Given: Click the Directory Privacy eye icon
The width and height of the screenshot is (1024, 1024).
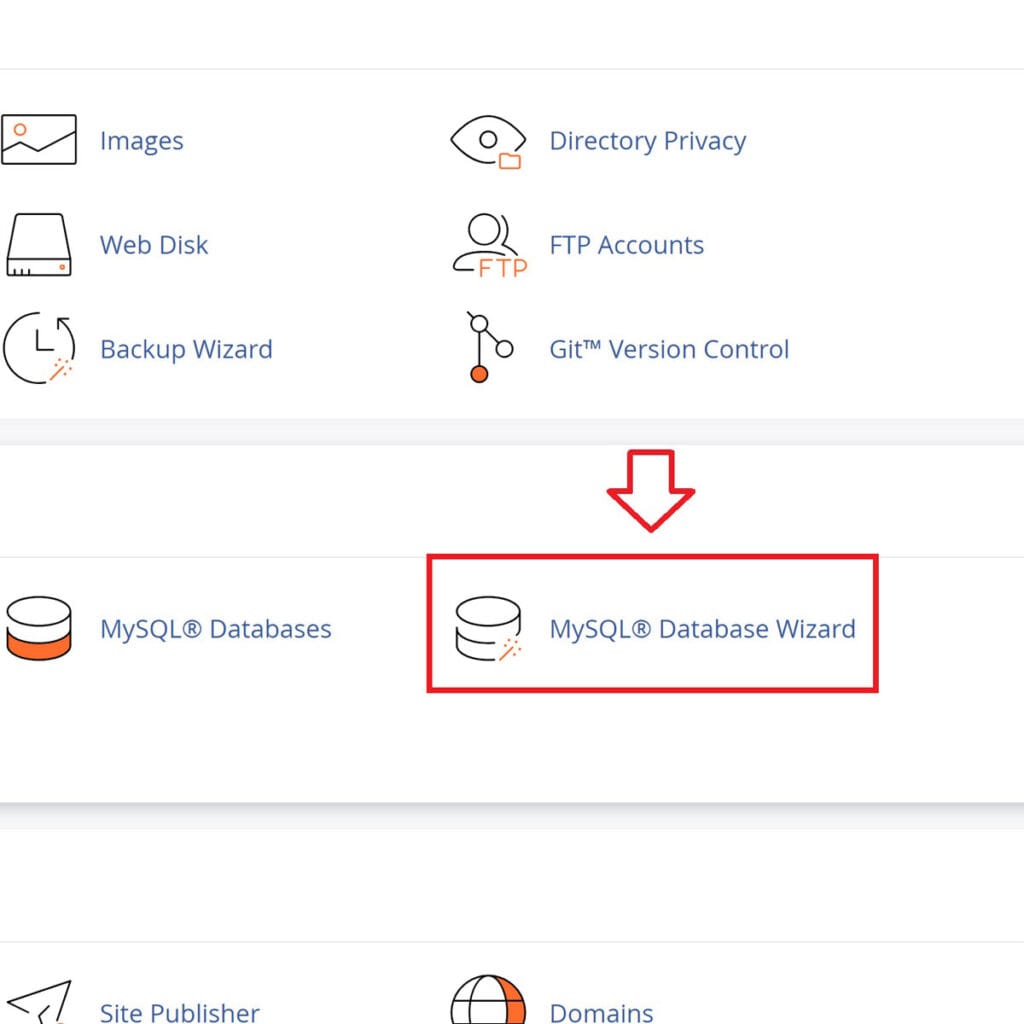Looking at the screenshot, I should [x=488, y=142].
